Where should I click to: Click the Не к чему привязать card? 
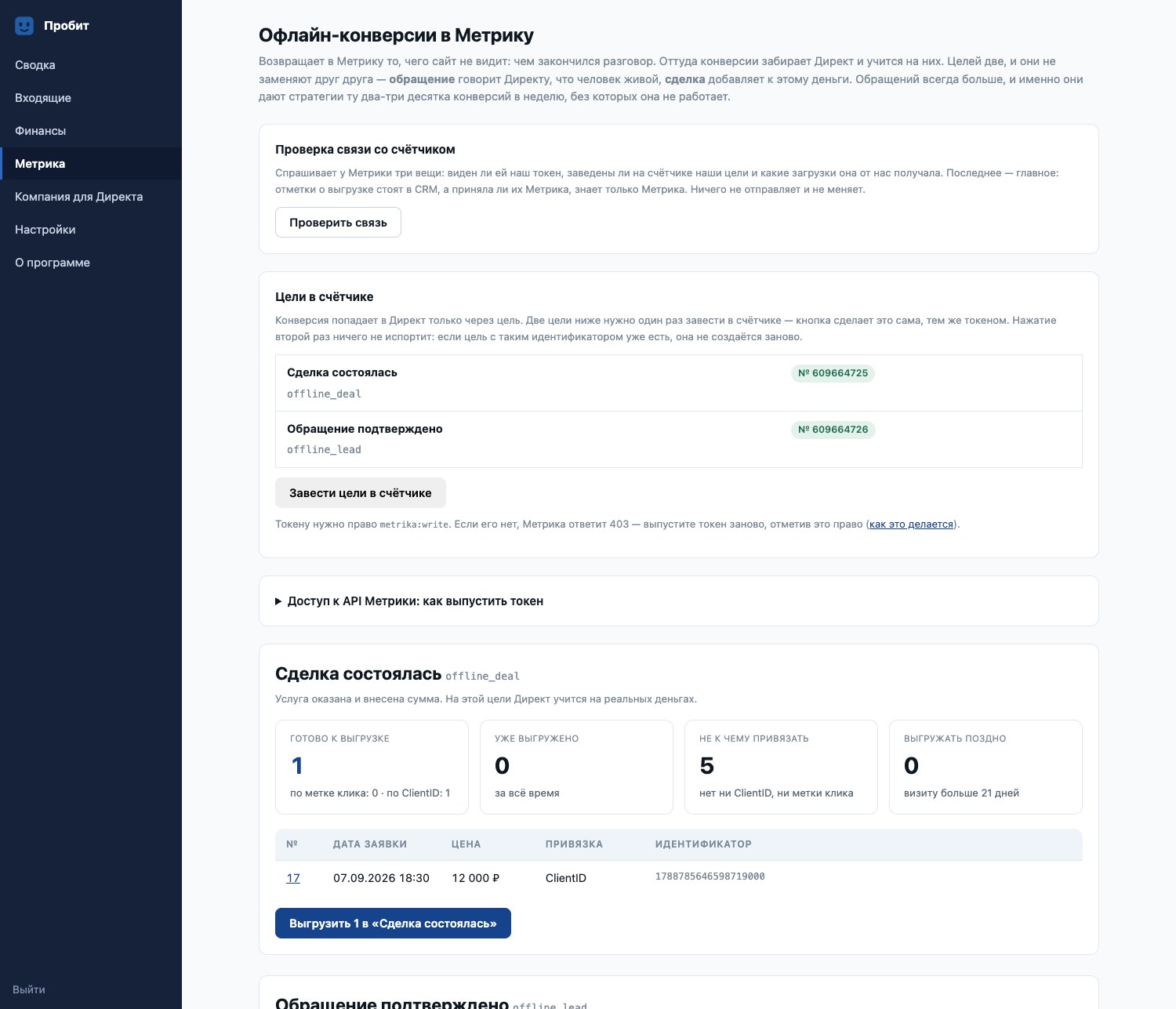(781, 768)
